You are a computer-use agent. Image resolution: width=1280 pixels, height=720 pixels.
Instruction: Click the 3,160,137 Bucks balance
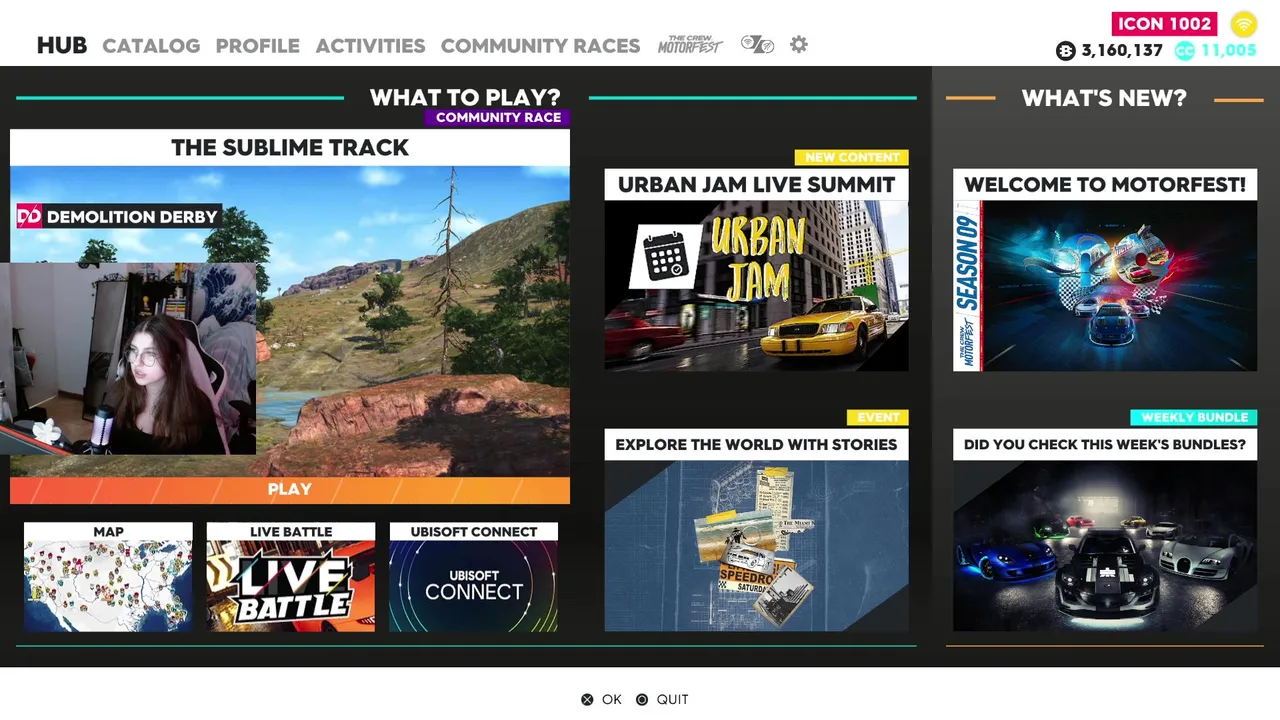[1122, 51]
